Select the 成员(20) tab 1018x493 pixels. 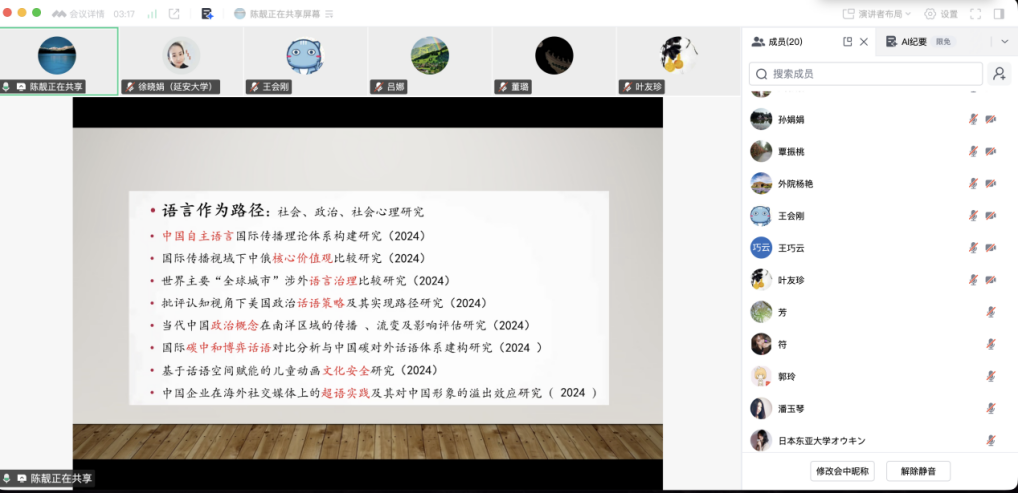point(784,42)
